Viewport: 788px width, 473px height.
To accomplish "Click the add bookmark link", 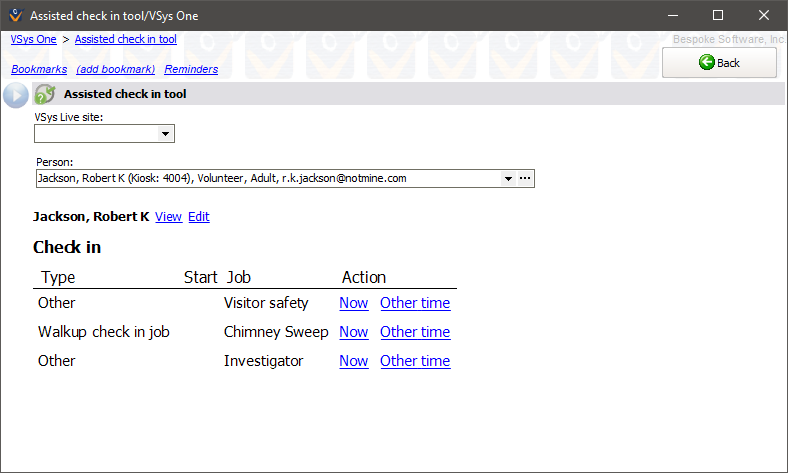I will (115, 69).
